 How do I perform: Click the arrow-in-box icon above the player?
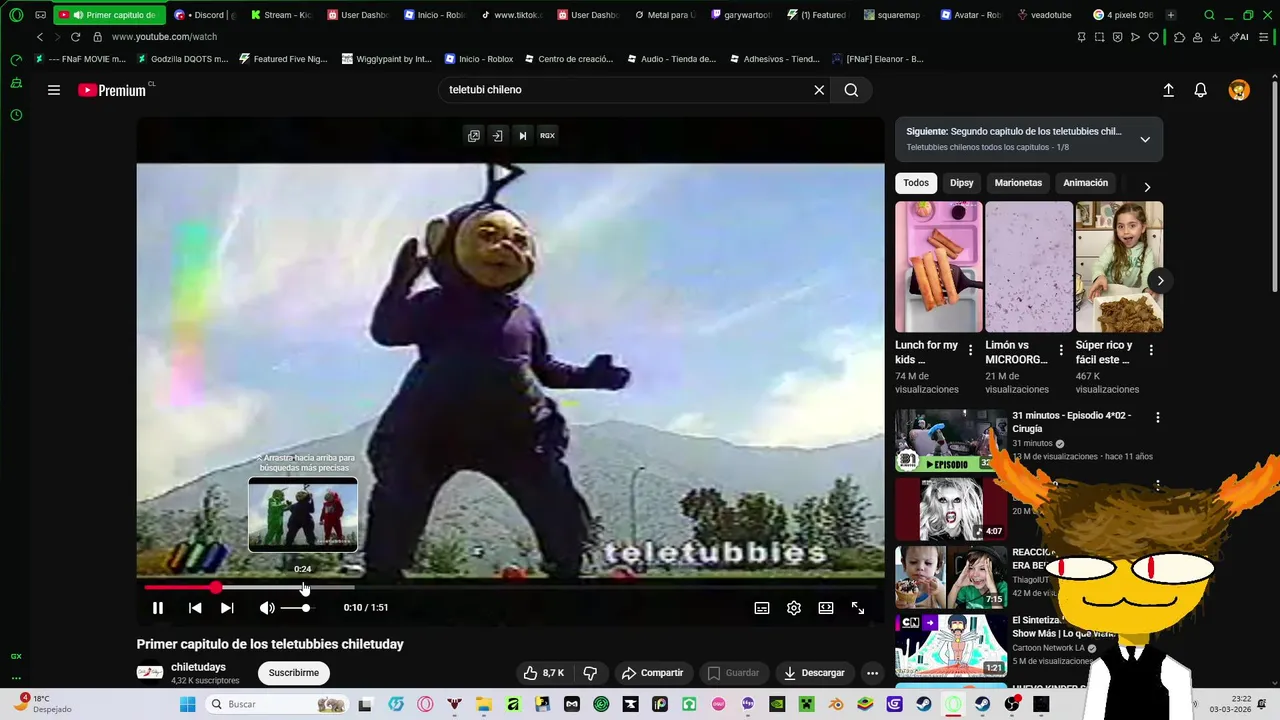(497, 136)
